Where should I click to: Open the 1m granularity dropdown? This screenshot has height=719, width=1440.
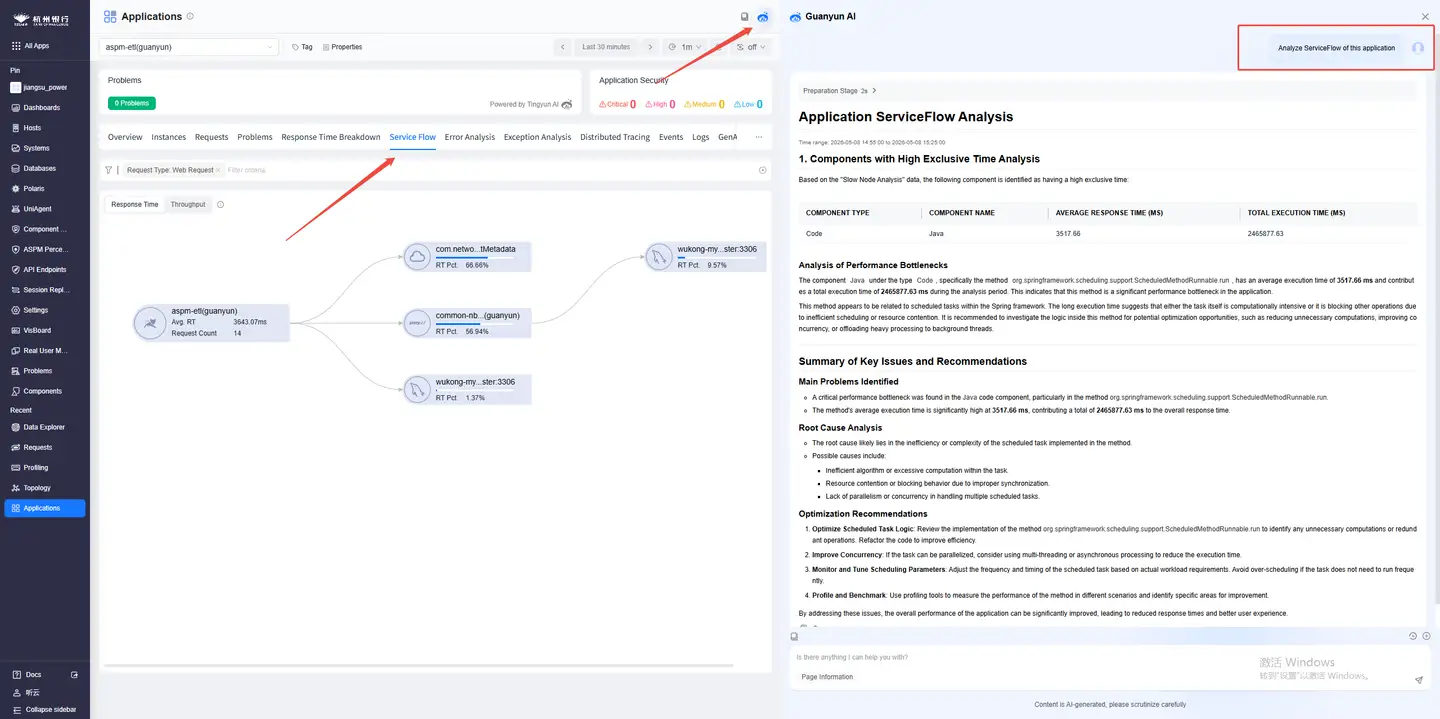tap(685, 47)
